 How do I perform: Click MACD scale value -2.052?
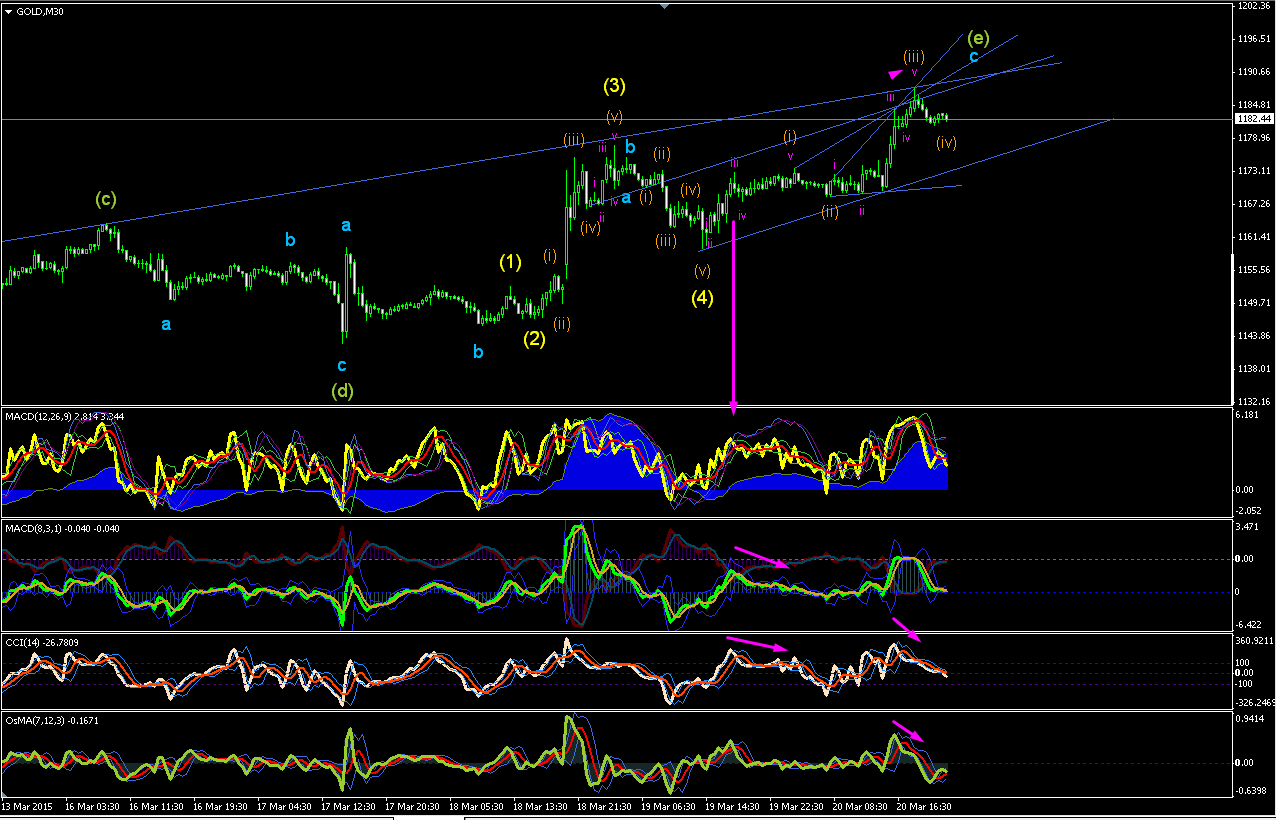(x=1248, y=510)
